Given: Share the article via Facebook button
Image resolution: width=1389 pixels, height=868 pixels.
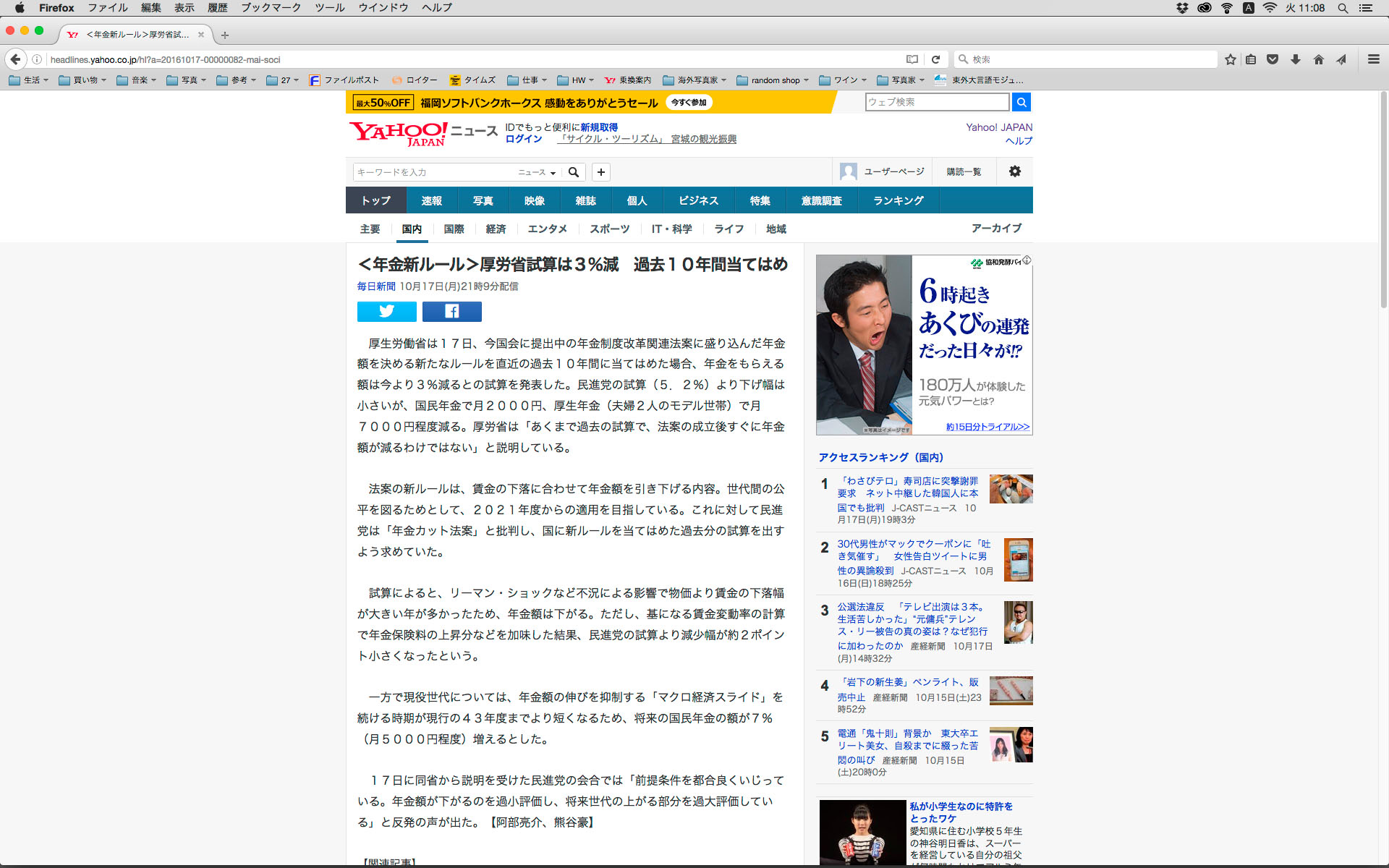Looking at the screenshot, I should point(451,311).
